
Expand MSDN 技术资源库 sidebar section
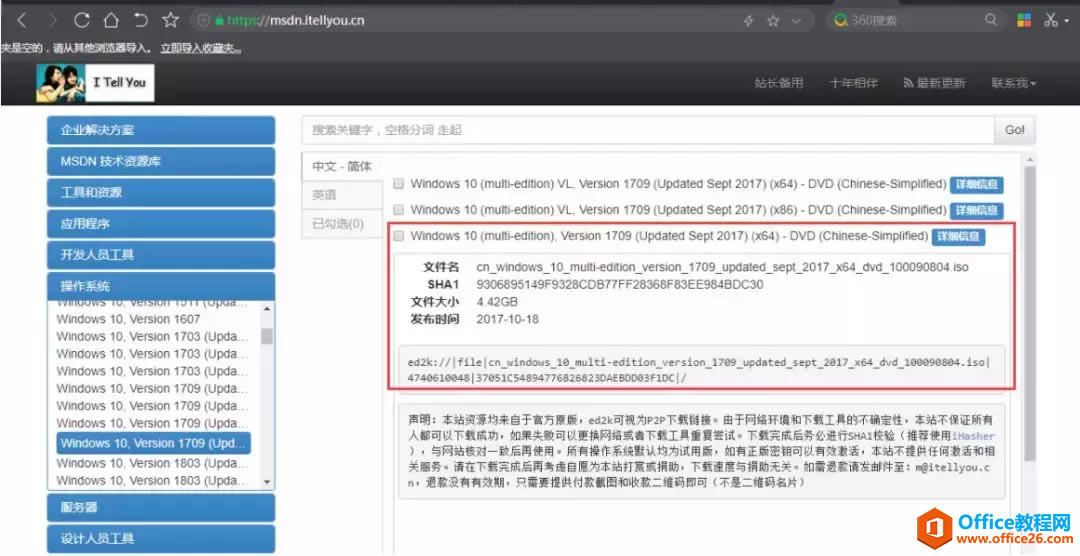coord(161,162)
